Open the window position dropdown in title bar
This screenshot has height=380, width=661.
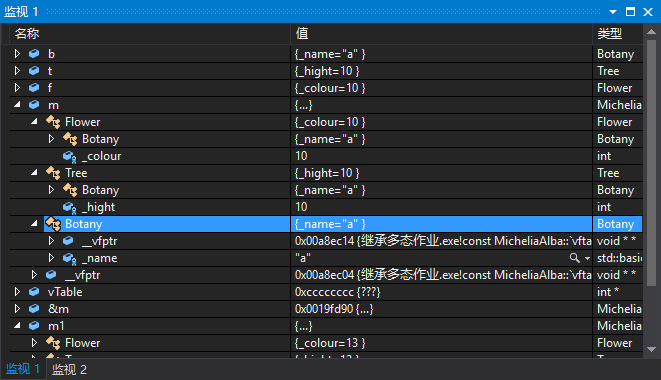point(613,12)
